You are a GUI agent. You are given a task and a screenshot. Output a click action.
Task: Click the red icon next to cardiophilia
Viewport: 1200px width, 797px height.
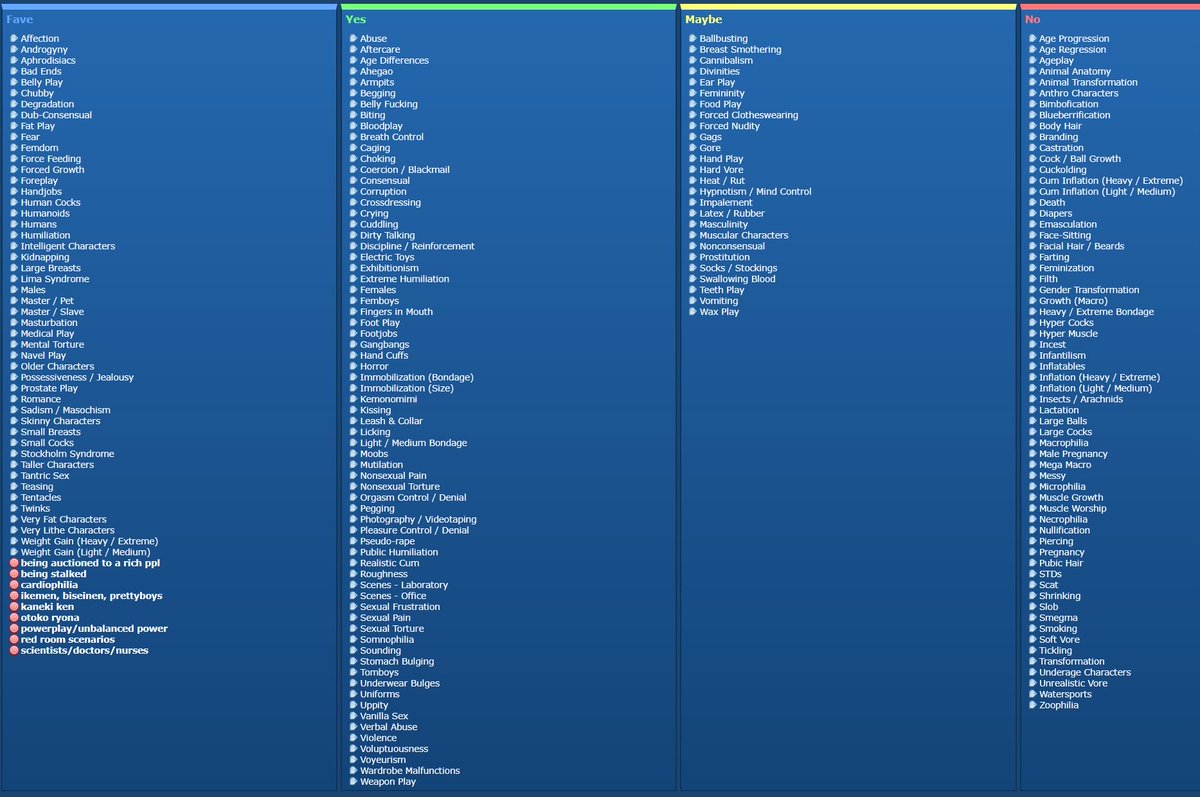coord(14,585)
